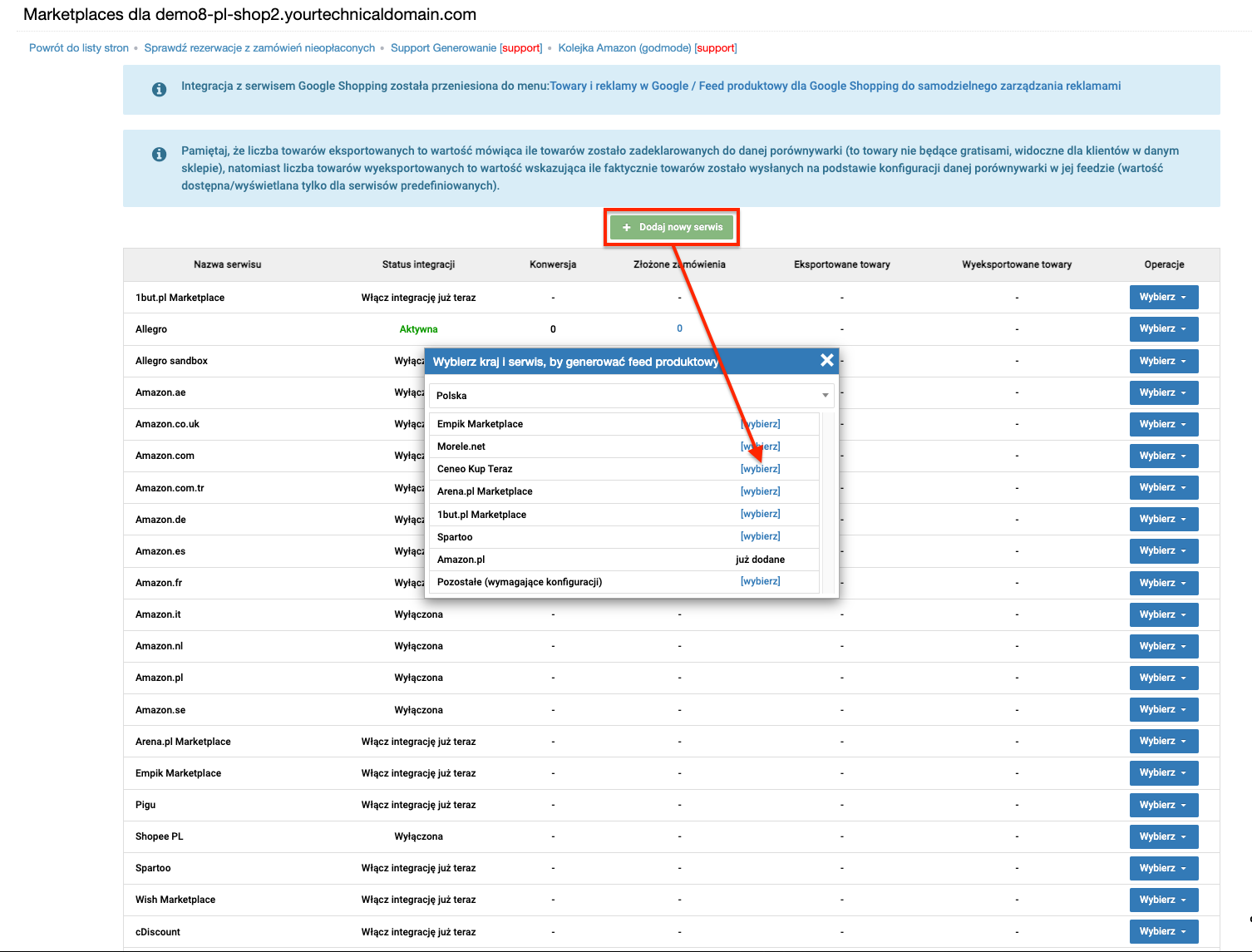This screenshot has width=1252, height=952.
Task: Open Wybierz dropdown for Amazon.co.uk row
Action: pyautogui.click(x=1163, y=424)
